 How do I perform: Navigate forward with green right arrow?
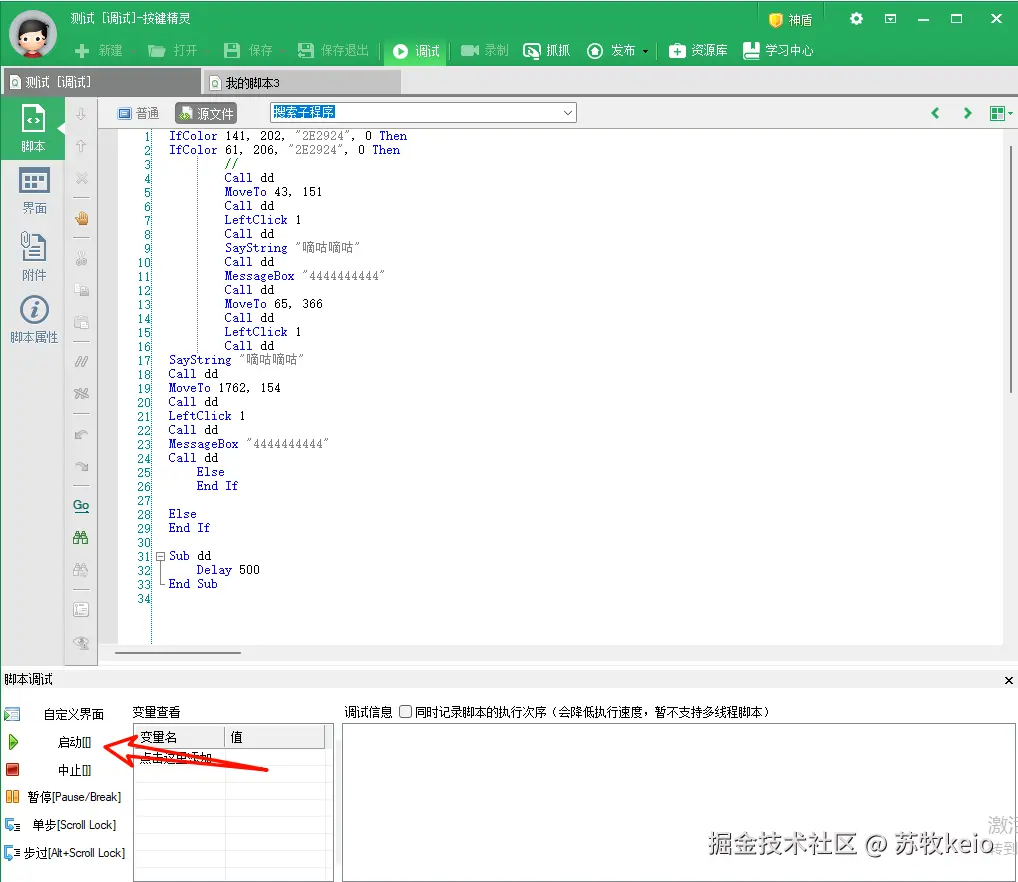tap(967, 113)
